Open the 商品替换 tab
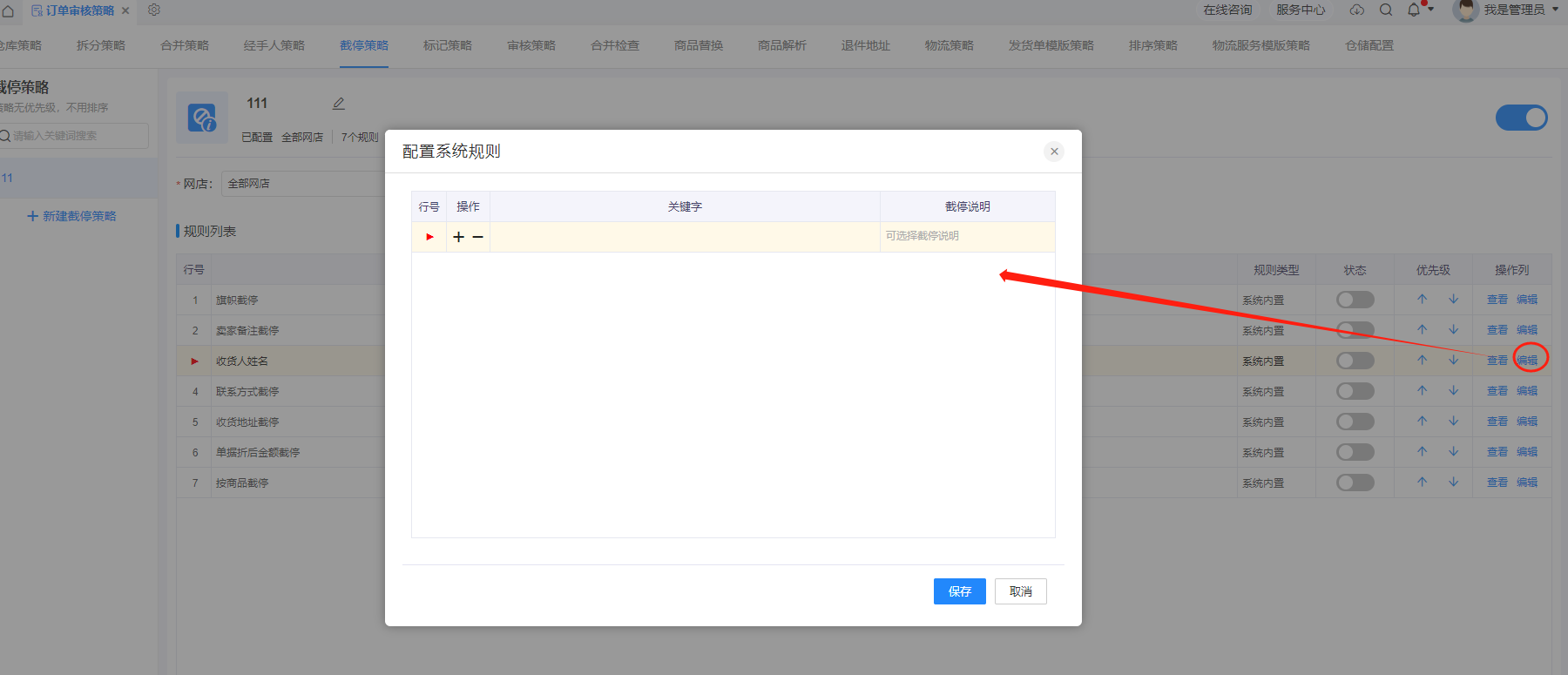 (x=699, y=45)
